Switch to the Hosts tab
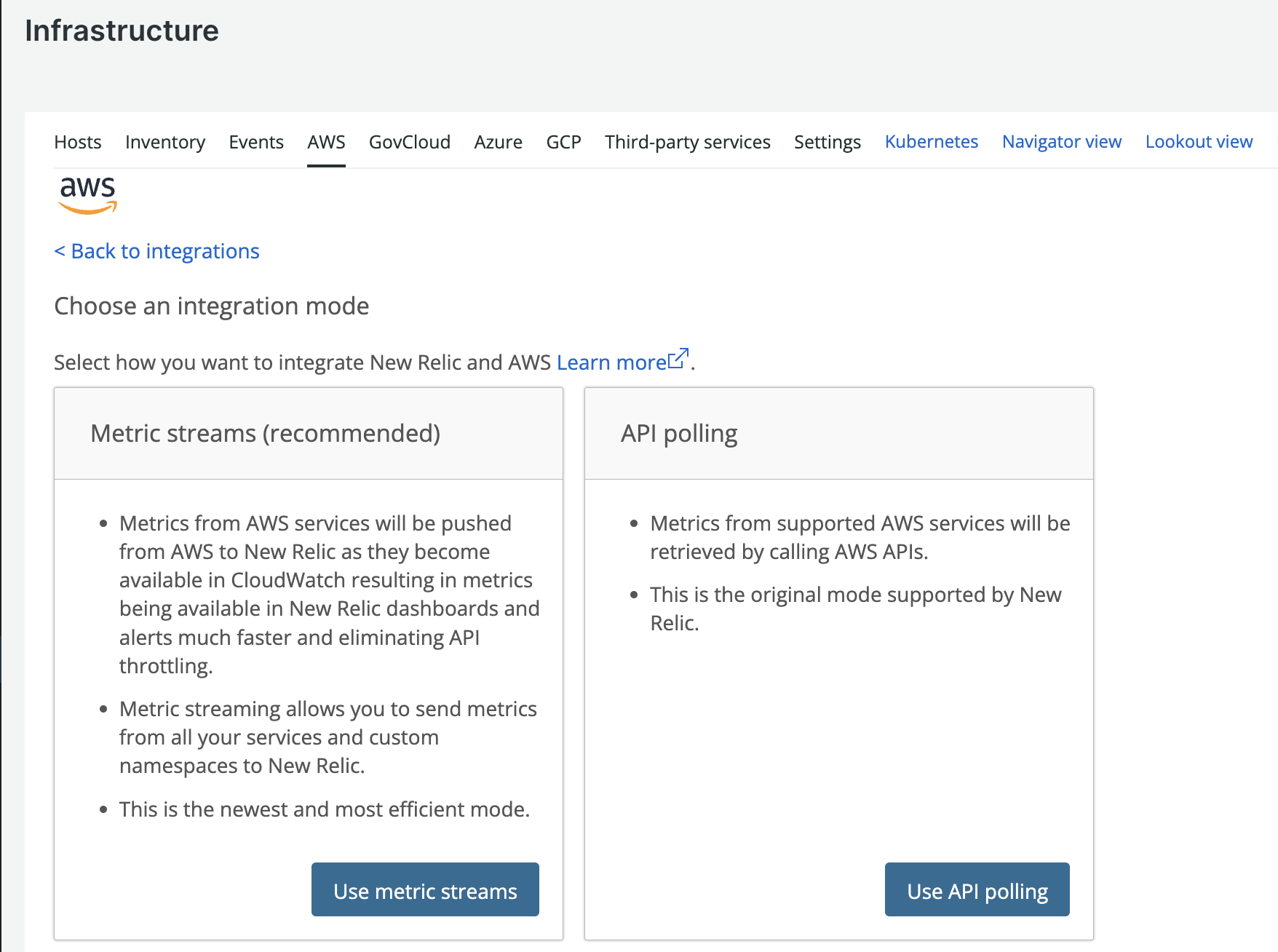The image size is (1278, 952). (77, 142)
